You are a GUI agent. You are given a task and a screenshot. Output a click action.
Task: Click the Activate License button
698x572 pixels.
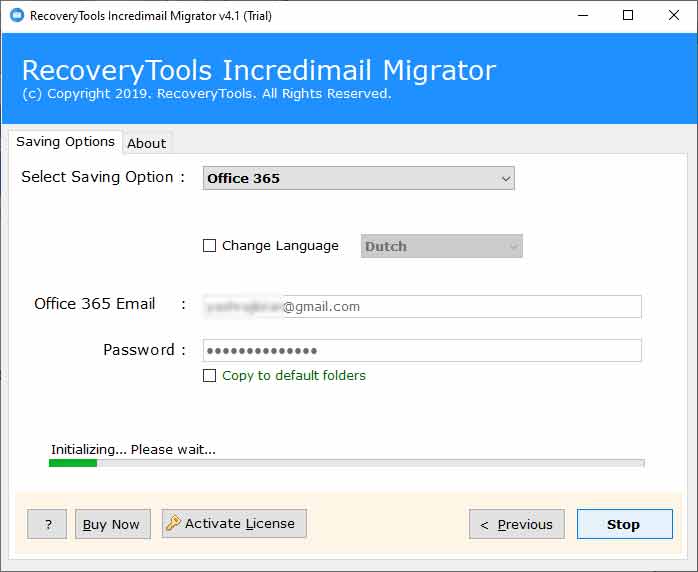tap(235, 523)
